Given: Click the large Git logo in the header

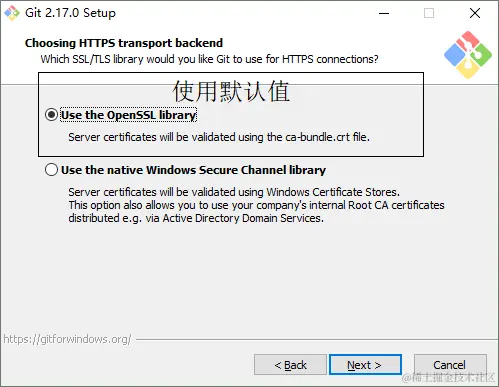Looking at the screenshot, I should coord(468,55).
